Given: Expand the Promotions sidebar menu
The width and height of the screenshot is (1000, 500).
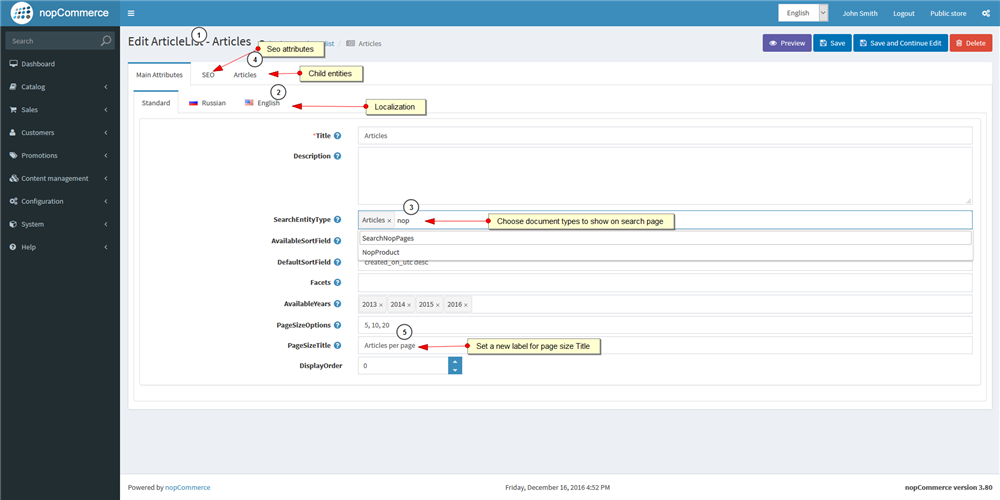Looking at the screenshot, I should click(x=60, y=156).
